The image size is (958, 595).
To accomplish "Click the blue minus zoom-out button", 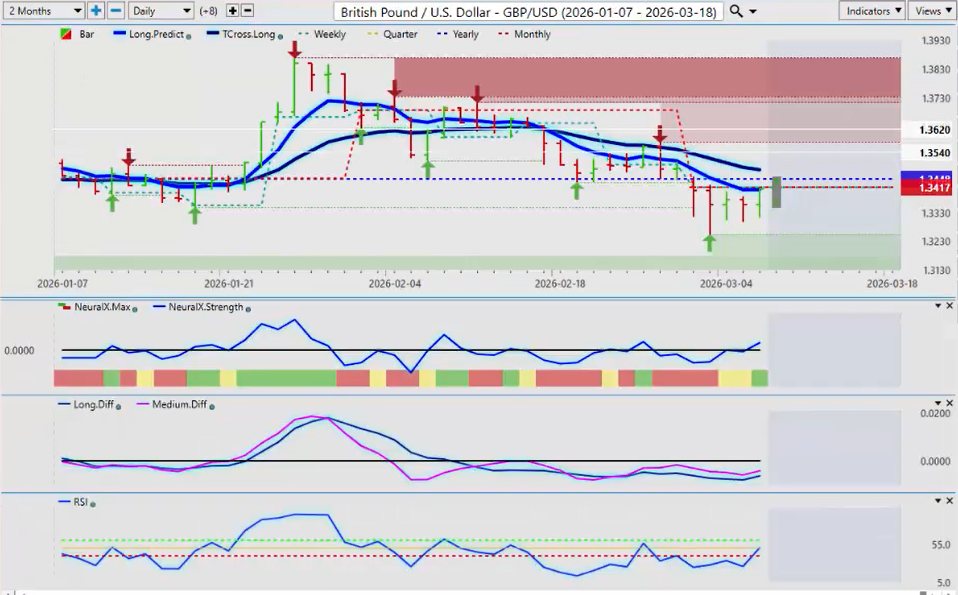I will click(x=115, y=10).
